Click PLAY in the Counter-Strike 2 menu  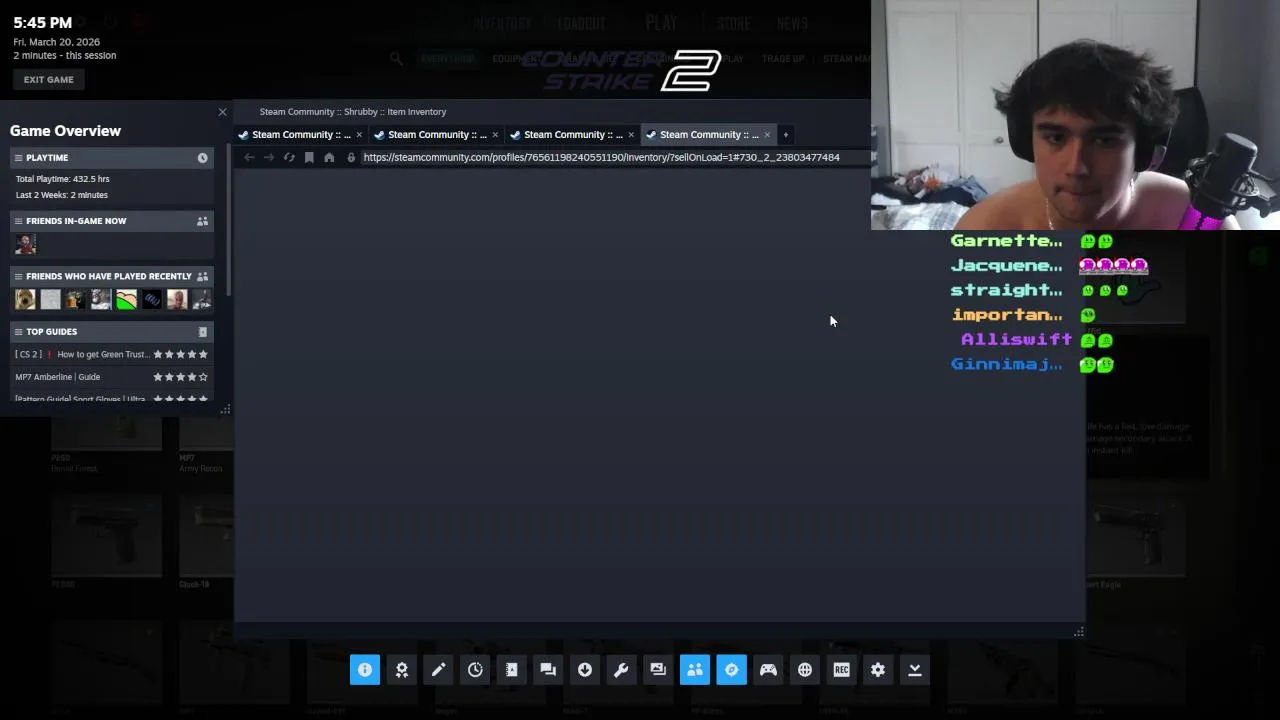661,23
